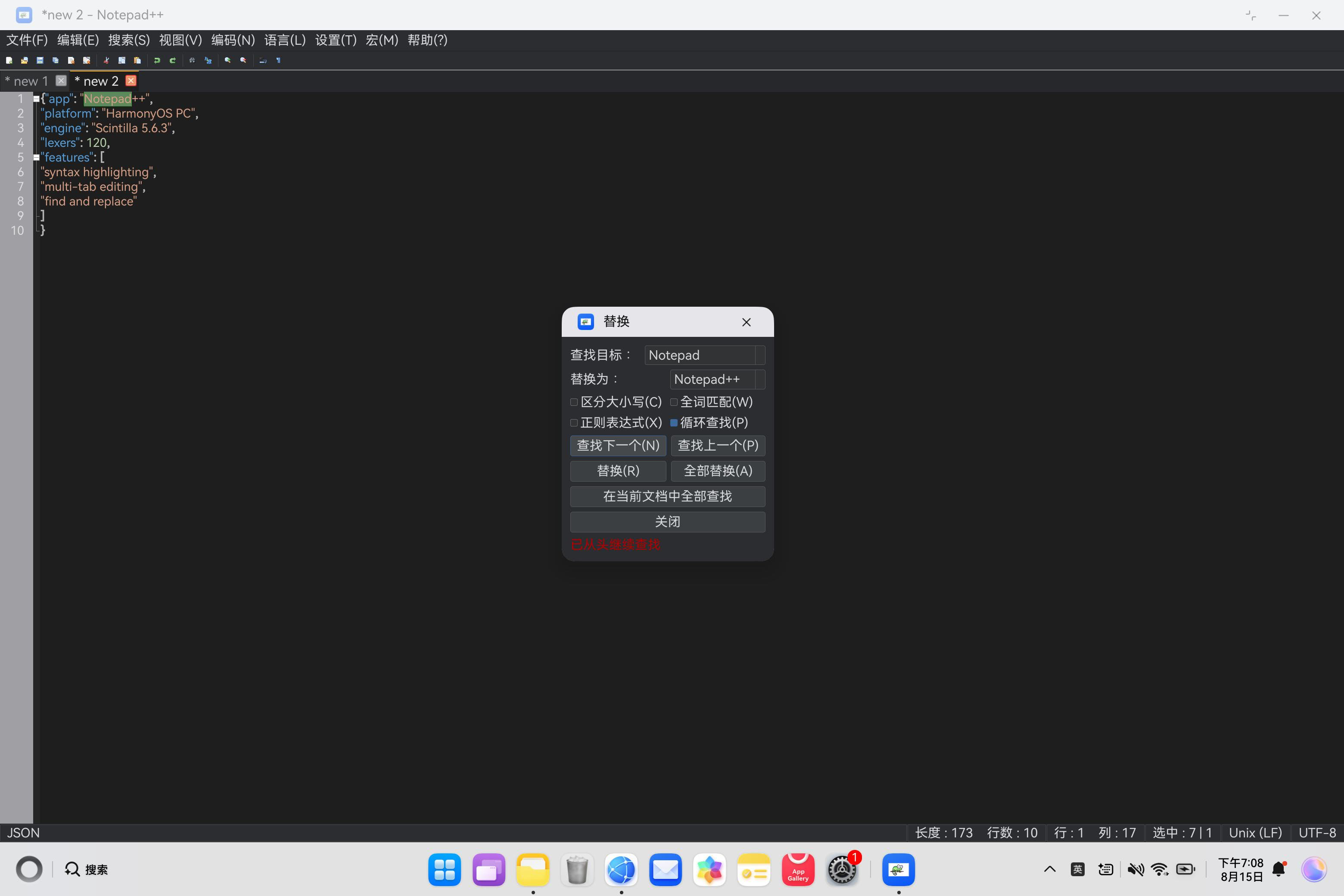Close the new 2 tab
1344x896 pixels.
point(131,81)
